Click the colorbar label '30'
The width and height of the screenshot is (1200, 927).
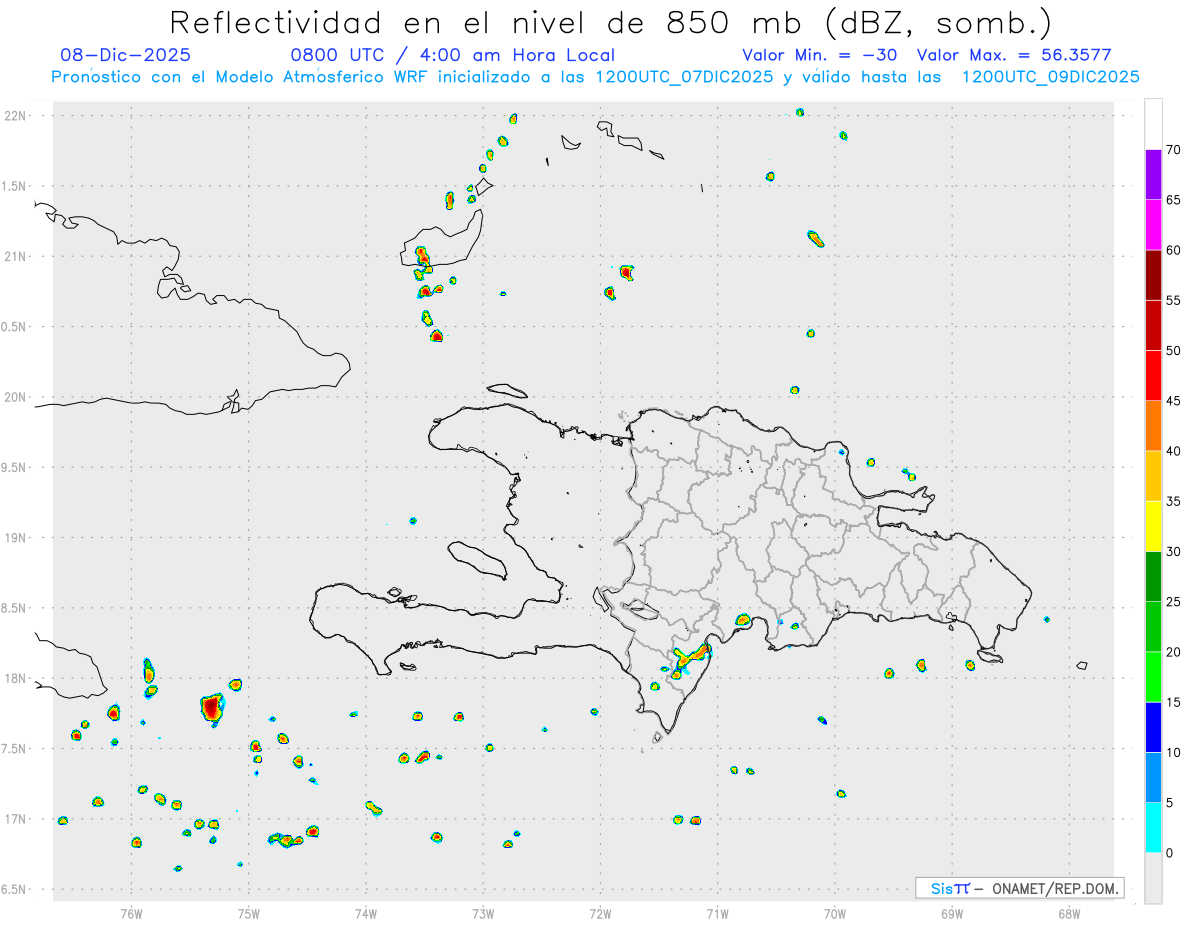pyautogui.click(x=1173, y=552)
